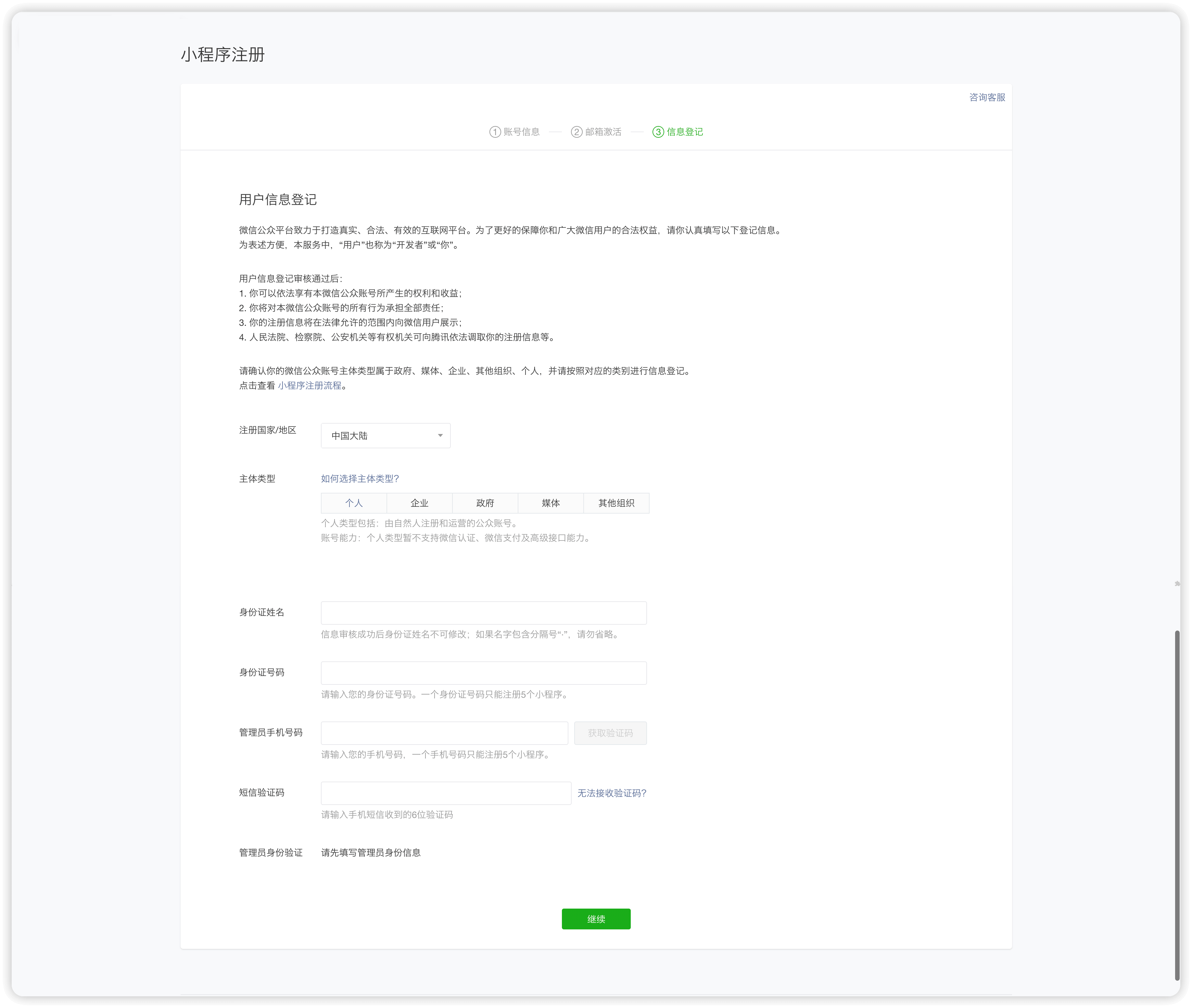The width and height of the screenshot is (1192, 1008).
Task: Select the 政府 subject type option
Action: 485,503
